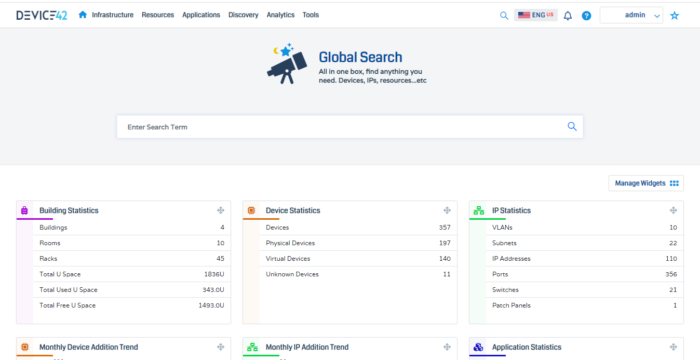Click the IP Statistics green network icon
The image size is (700, 360).
(479, 210)
